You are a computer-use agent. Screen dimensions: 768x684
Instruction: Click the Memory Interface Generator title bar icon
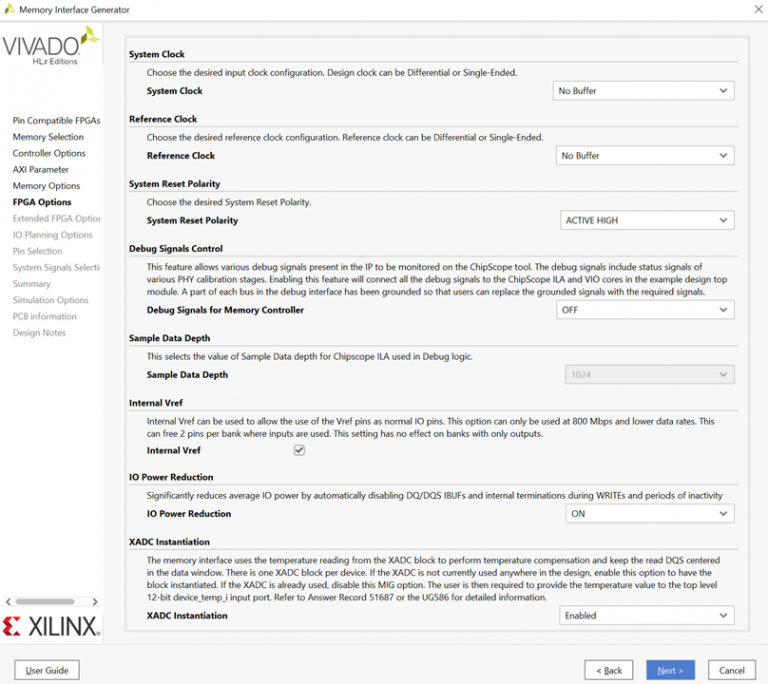(10, 10)
